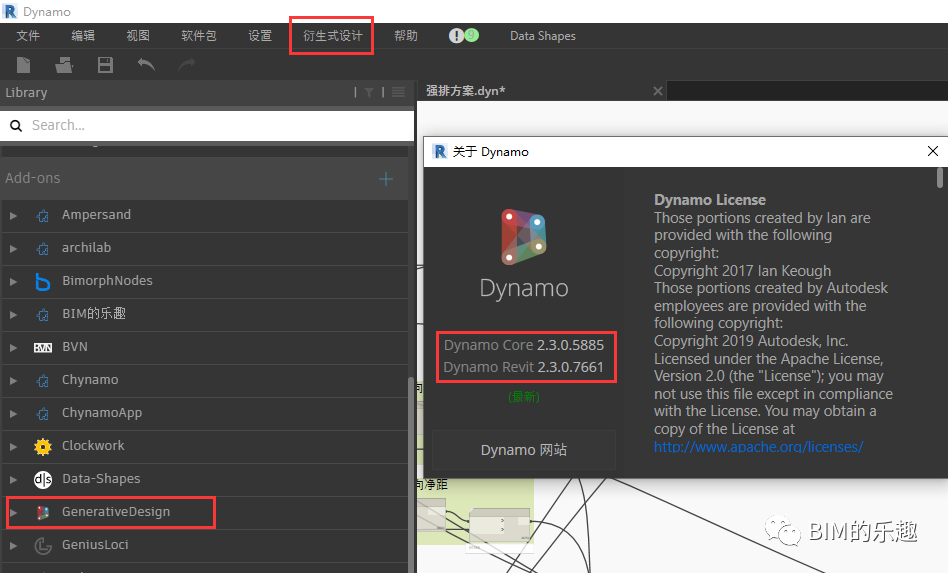Click the BimorphNodes logo icon
This screenshot has width=948, height=573.
tap(42, 282)
